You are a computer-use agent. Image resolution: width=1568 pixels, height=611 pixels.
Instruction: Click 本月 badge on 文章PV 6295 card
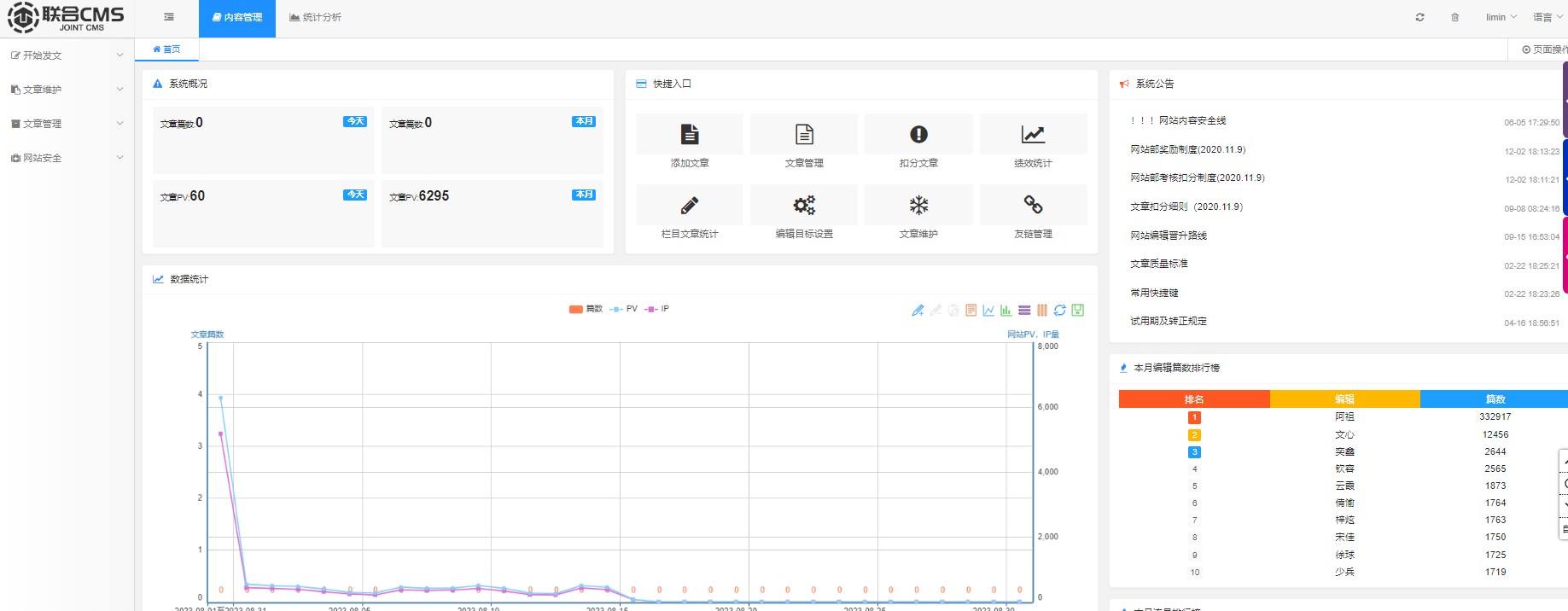tap(584, 195)
